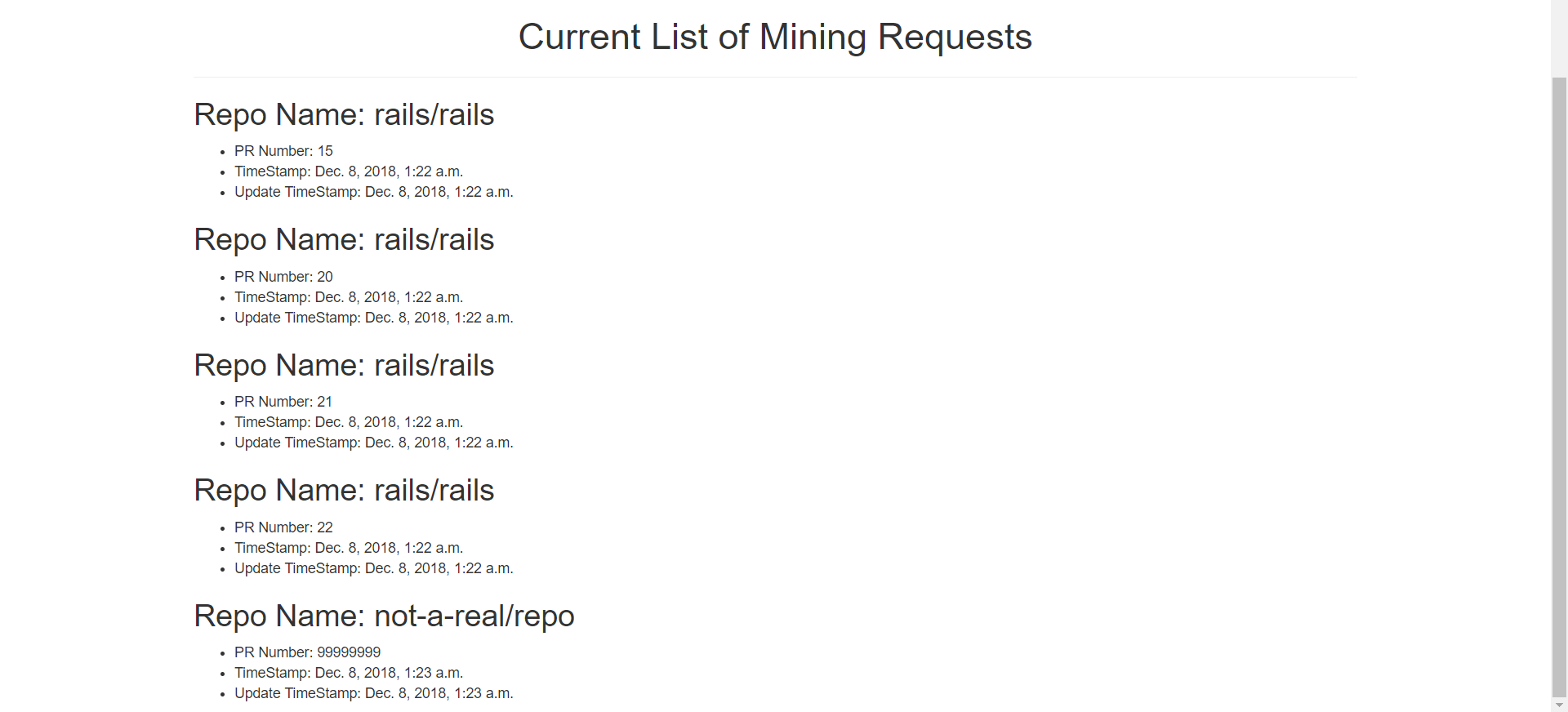This screenshot has height=712, width=1568.
Task: Click the scrollbar down arrow
Action: [1559, 705]
